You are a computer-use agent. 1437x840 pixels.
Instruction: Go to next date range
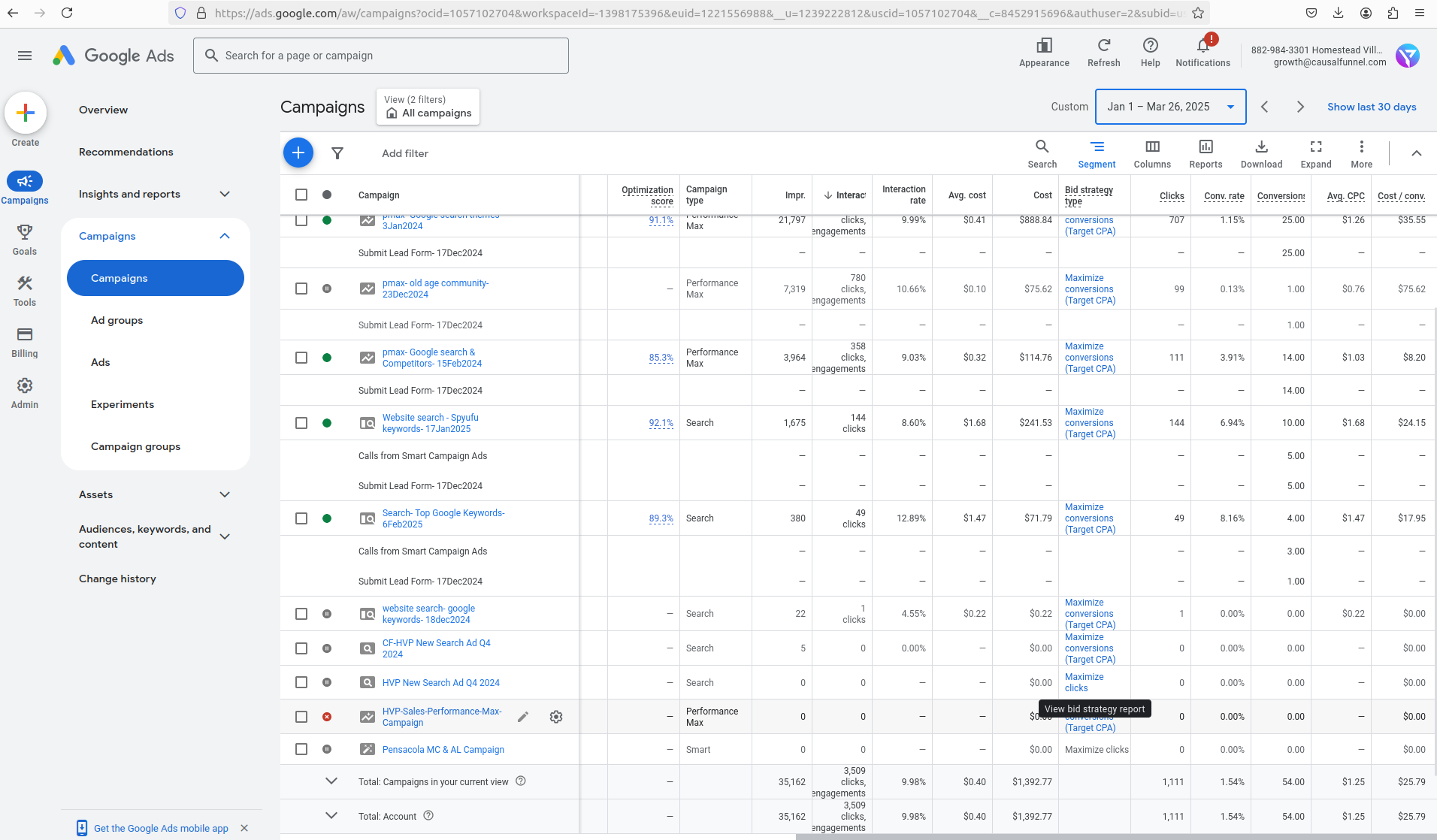[x=1300, y=107]
